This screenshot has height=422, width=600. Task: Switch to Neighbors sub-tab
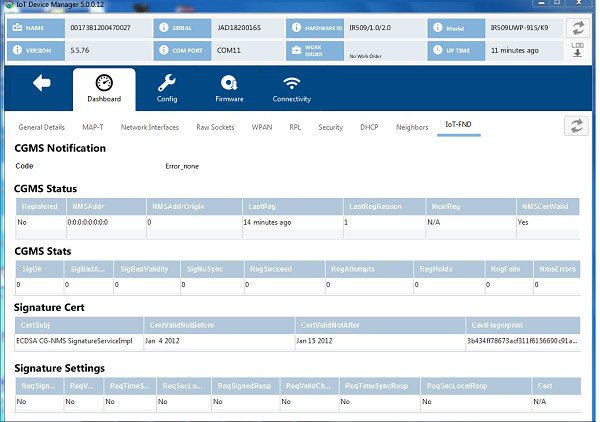point(412,127)
